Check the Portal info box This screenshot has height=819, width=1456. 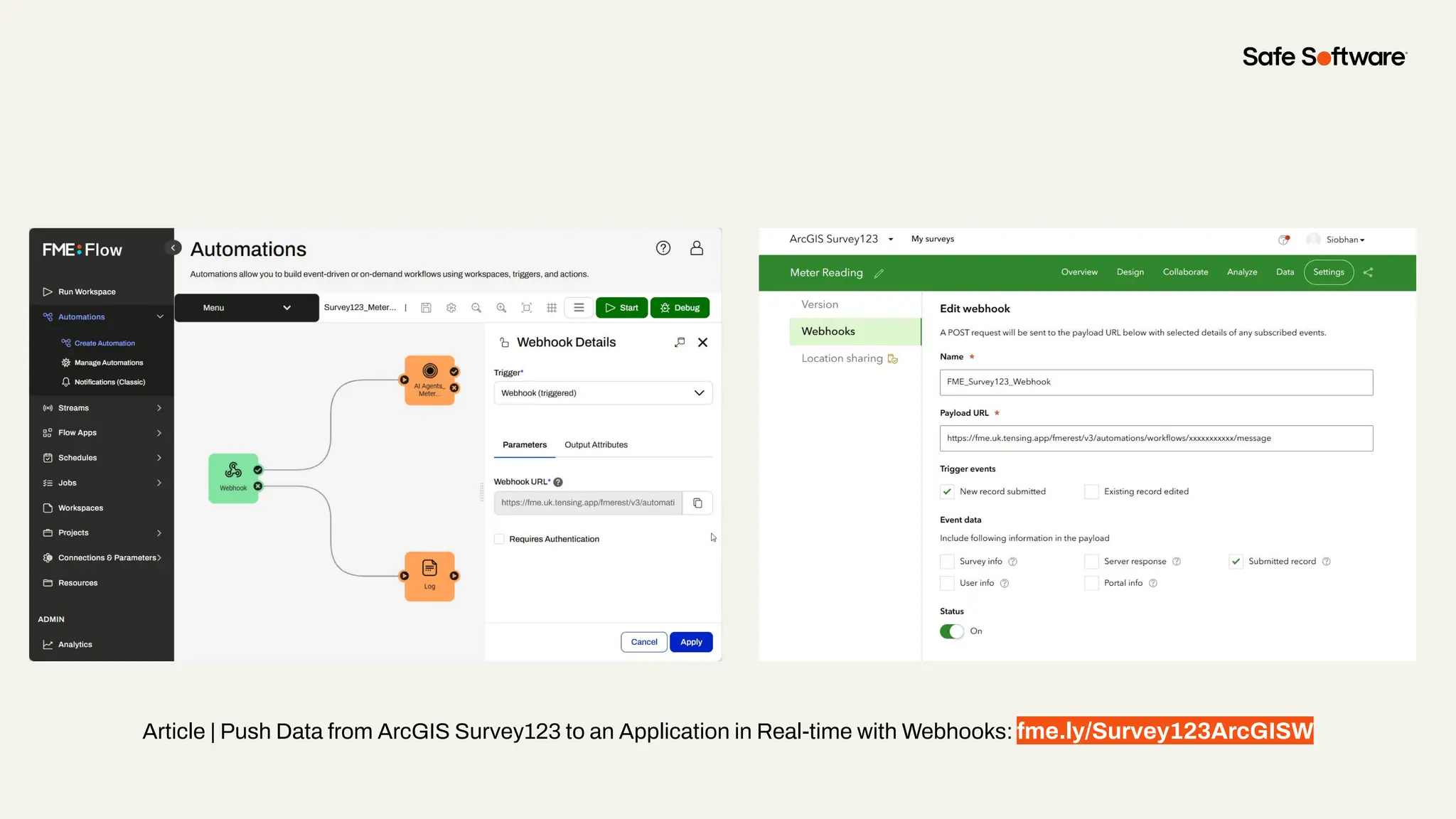pyautogui.click(x=1091, y=583)
